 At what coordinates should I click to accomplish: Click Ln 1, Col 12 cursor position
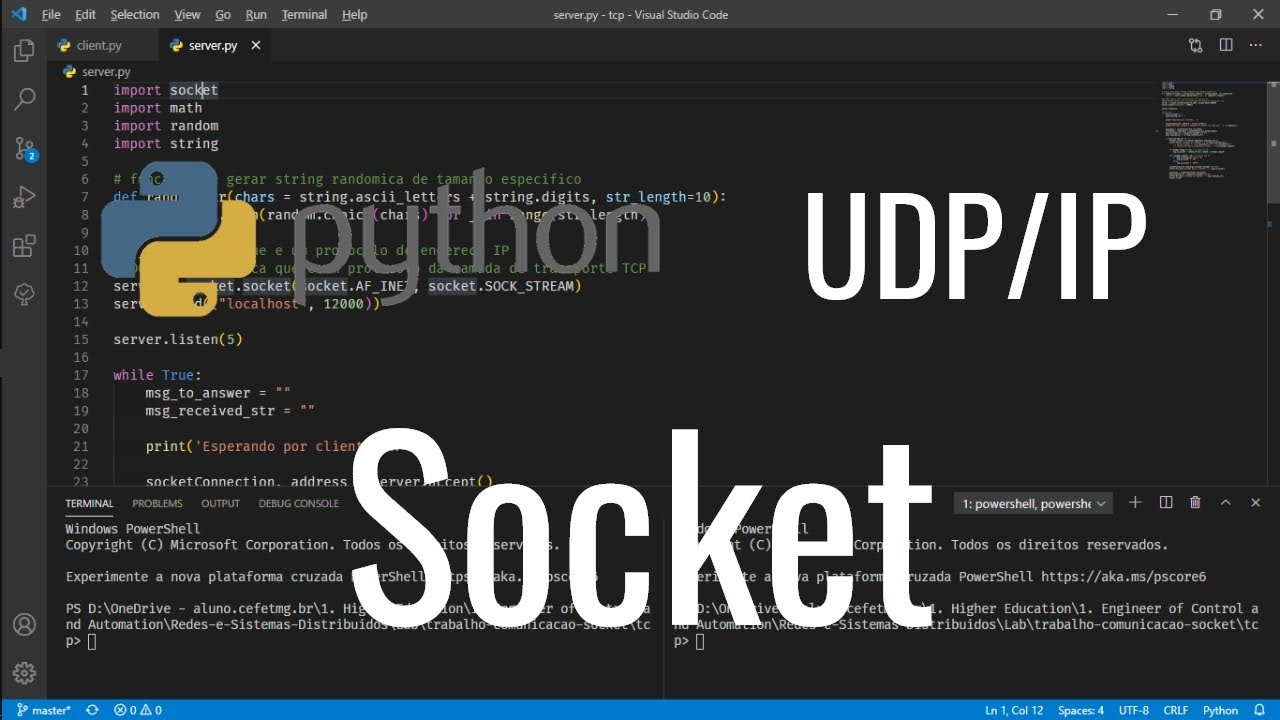coord(1014,710)
